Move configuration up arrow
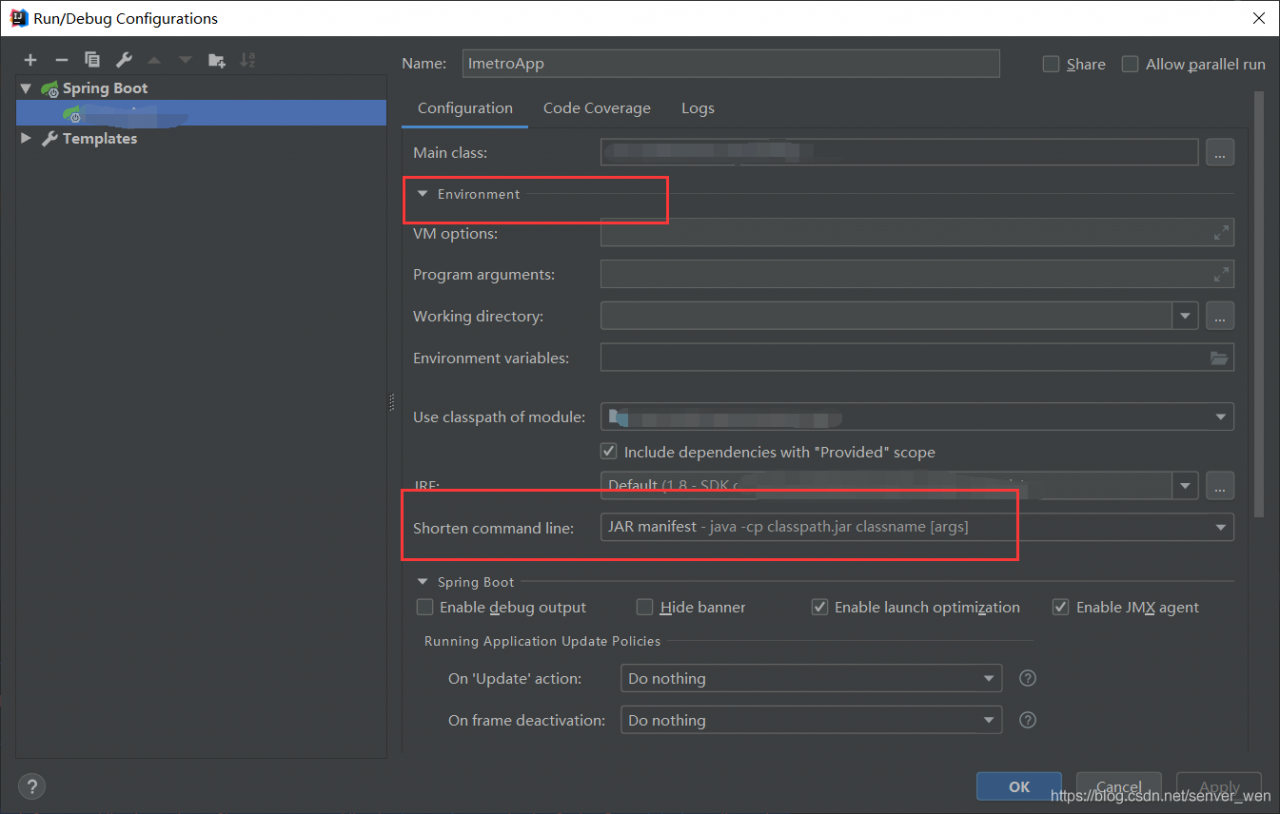Viewport: 1280px width, 814px height. point(154,60)
